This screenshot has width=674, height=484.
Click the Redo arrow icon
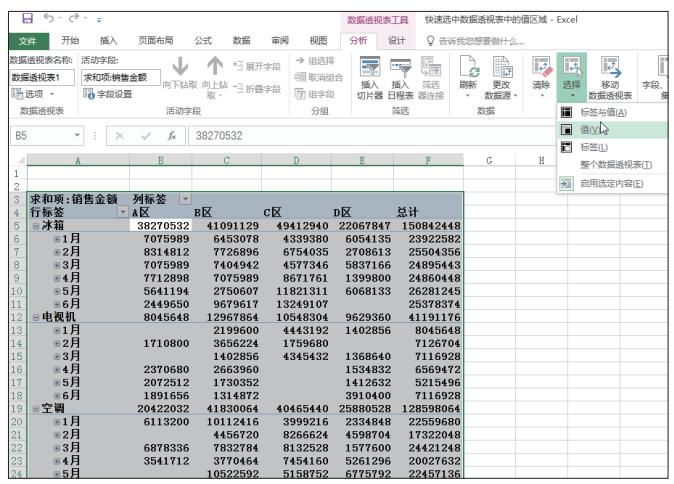[74, 18]
